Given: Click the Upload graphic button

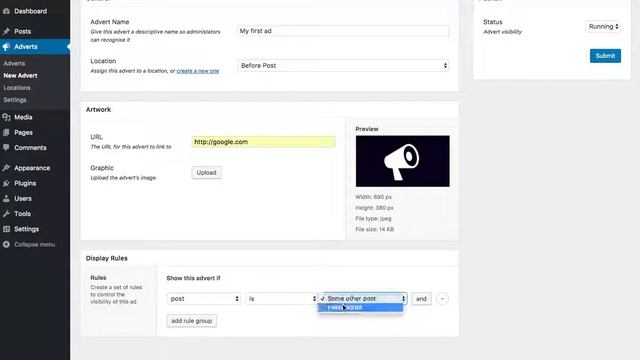Looking at the screenshot, I should click(207, 173).
